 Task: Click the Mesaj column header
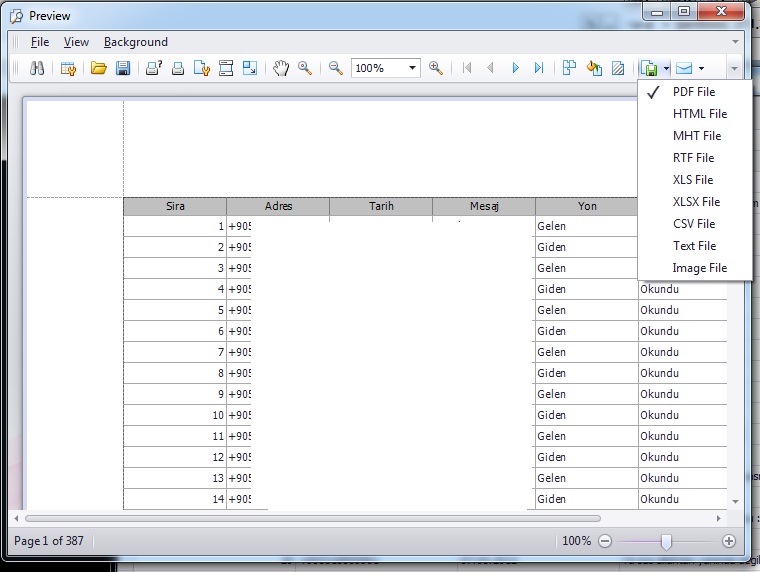tap(484, 207)
